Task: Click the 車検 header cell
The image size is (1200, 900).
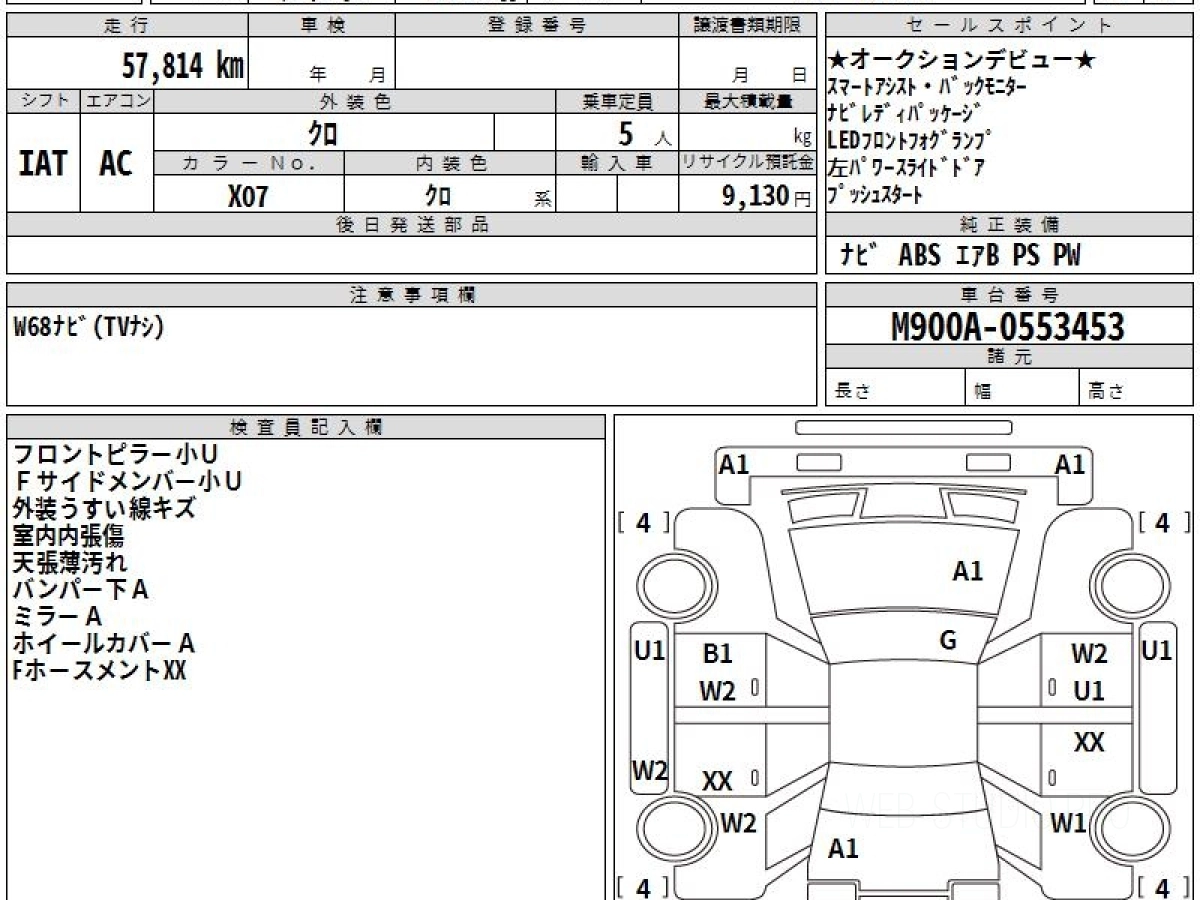Action: [322, 26]
